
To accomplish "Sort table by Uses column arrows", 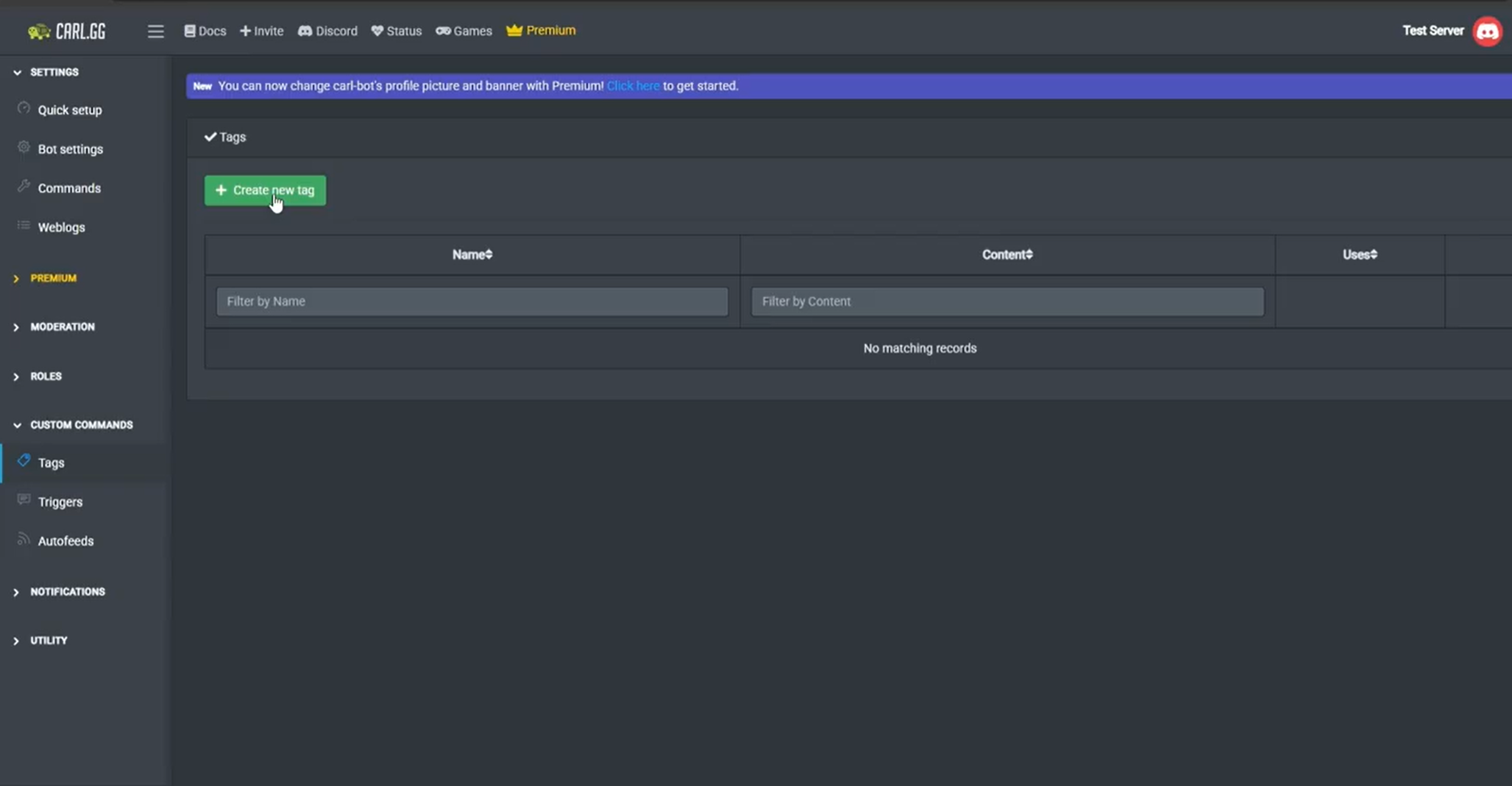I will point(1374,254).
